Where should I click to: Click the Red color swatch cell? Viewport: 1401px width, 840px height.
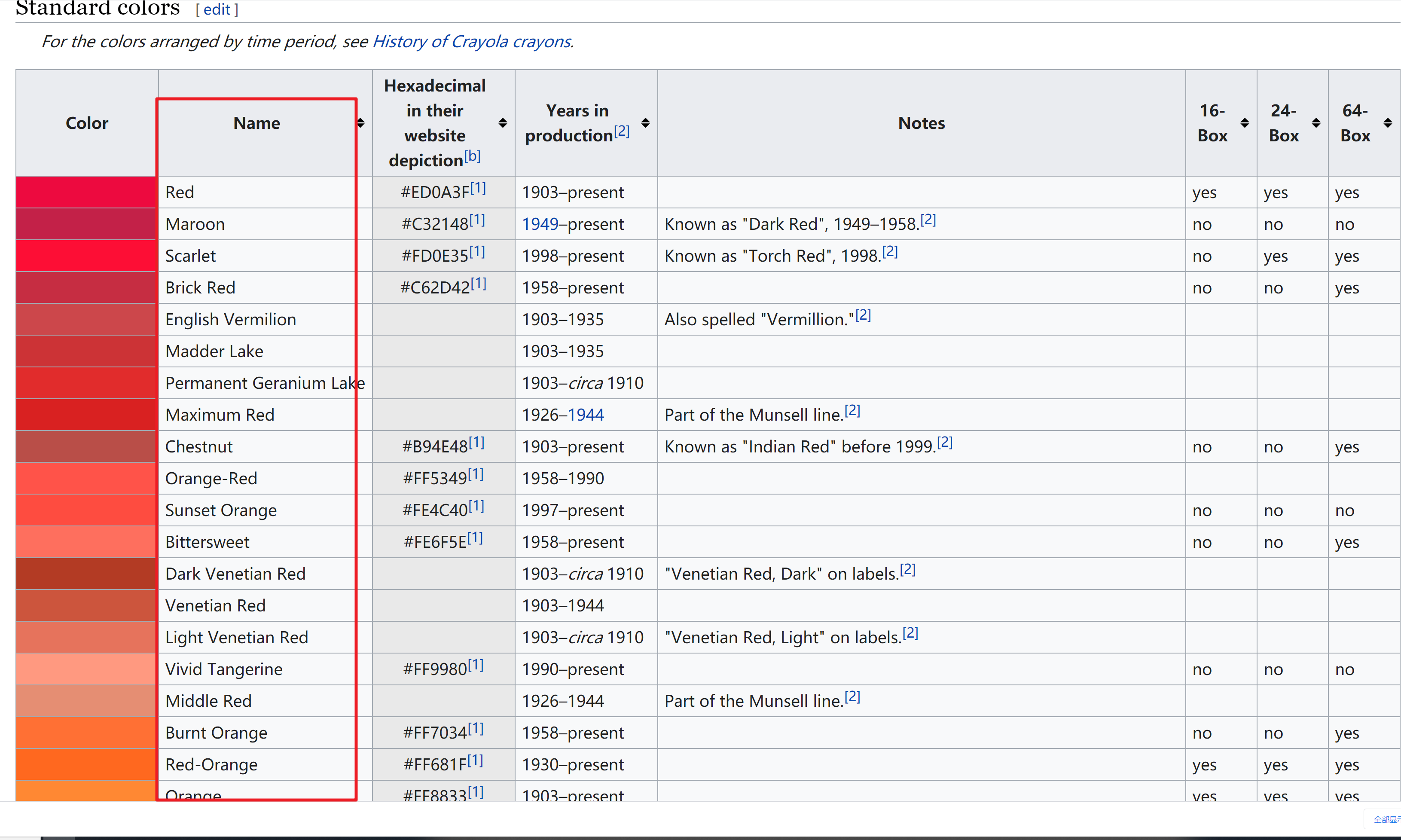(x=86, y=192)
